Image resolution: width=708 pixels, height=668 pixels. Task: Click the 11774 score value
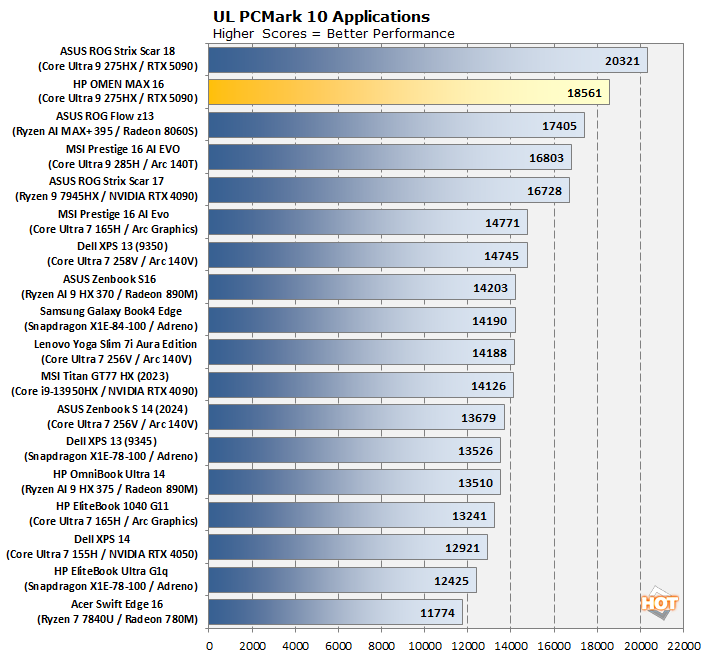(x=437, y=613)
